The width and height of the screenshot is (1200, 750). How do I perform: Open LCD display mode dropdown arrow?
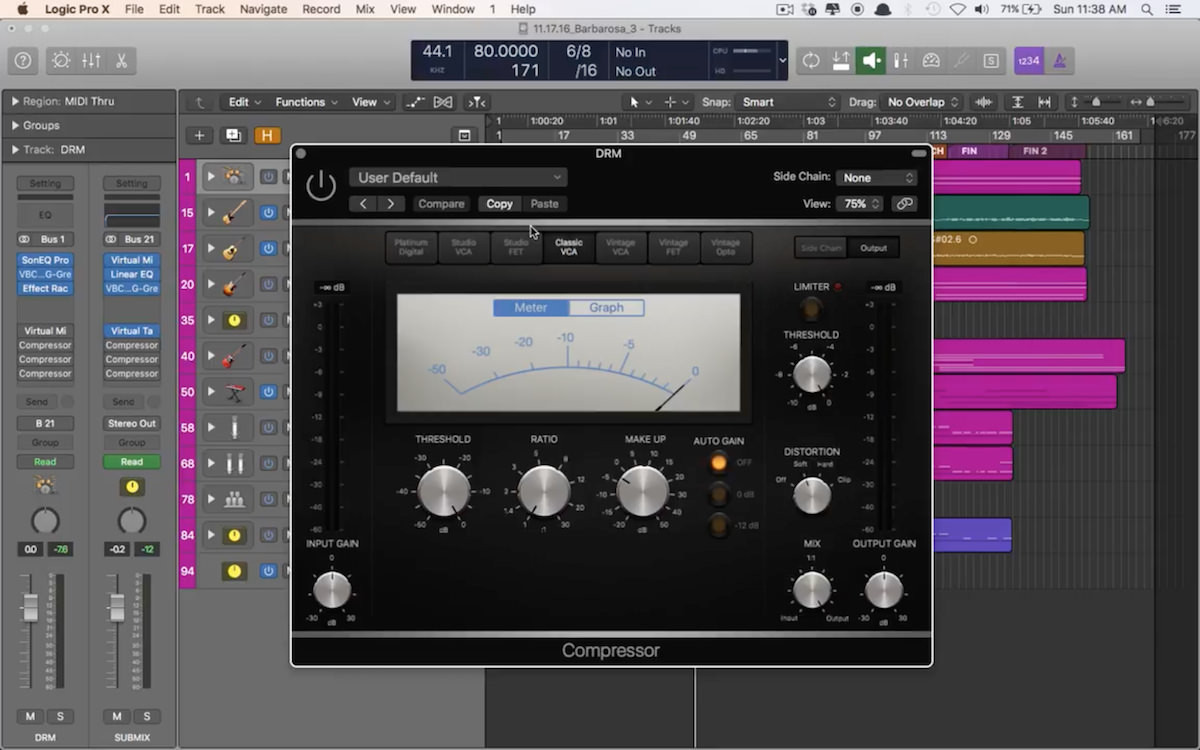[x=782, y=60]
